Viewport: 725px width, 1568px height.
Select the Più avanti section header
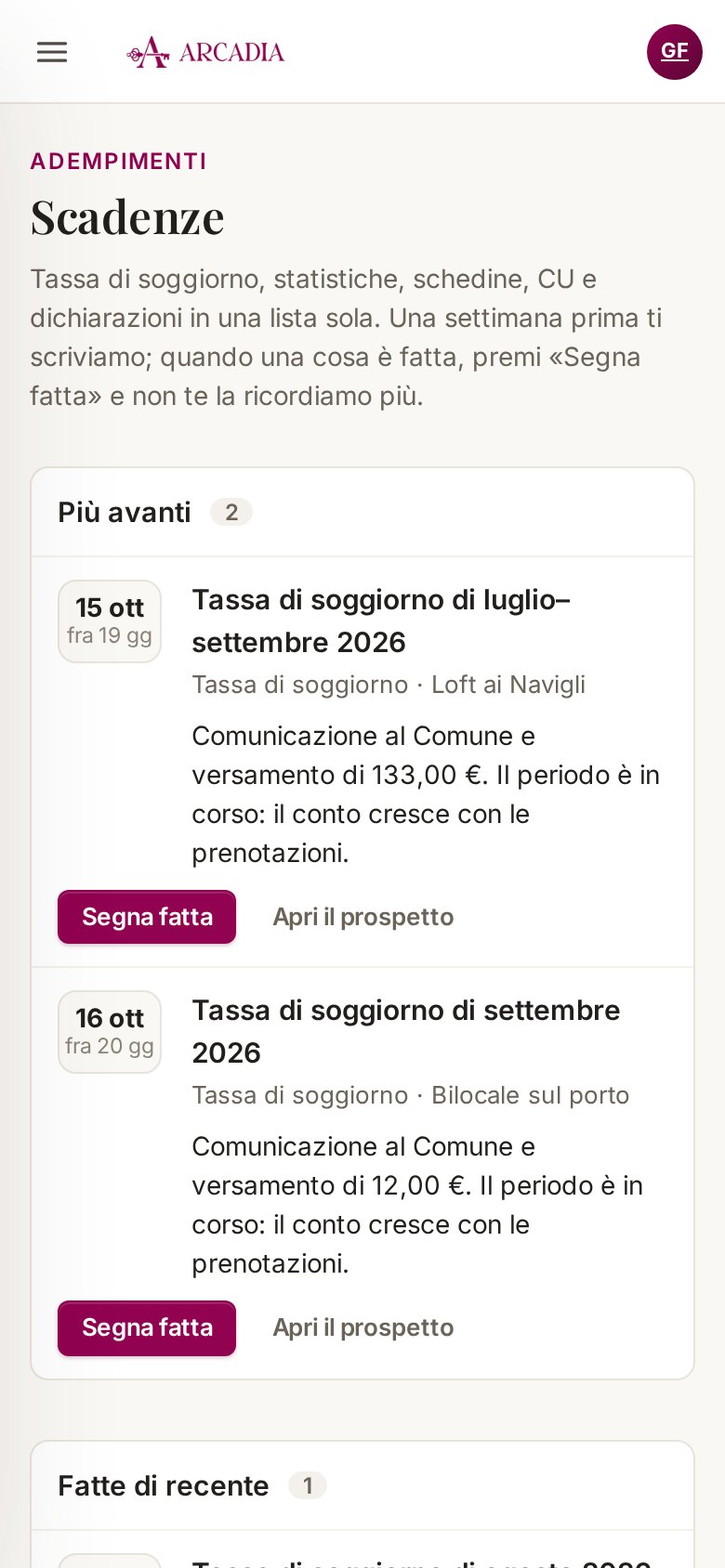[125, 512]
